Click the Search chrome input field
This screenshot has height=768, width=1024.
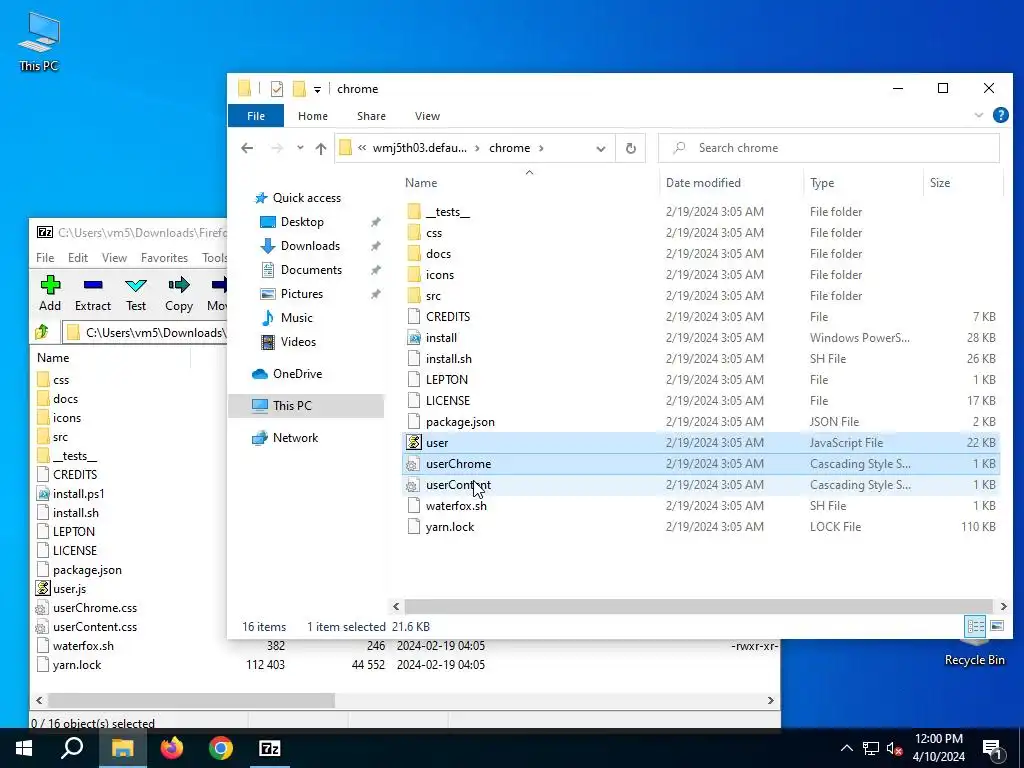(x=829, y=148)
